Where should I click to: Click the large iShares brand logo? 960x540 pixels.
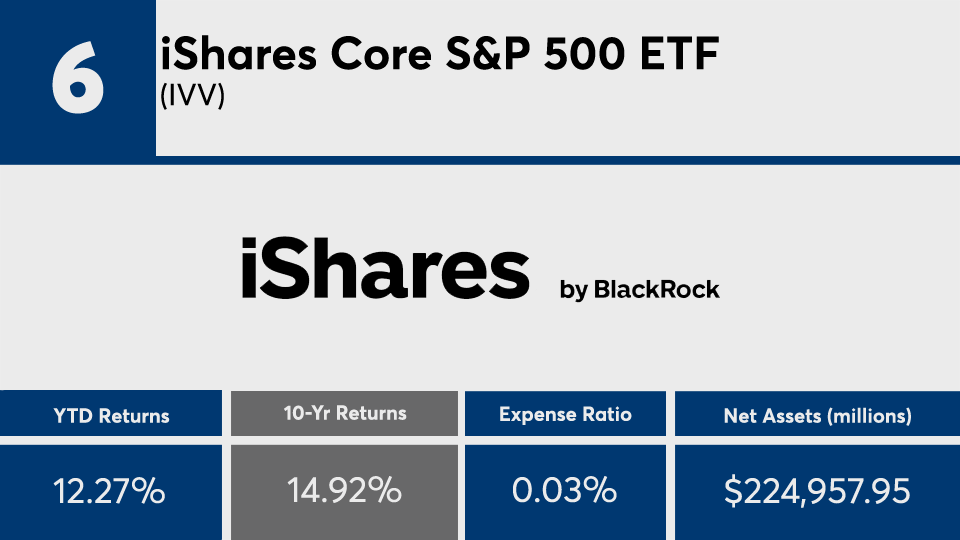pyautogui.click(x=384, y=268)
